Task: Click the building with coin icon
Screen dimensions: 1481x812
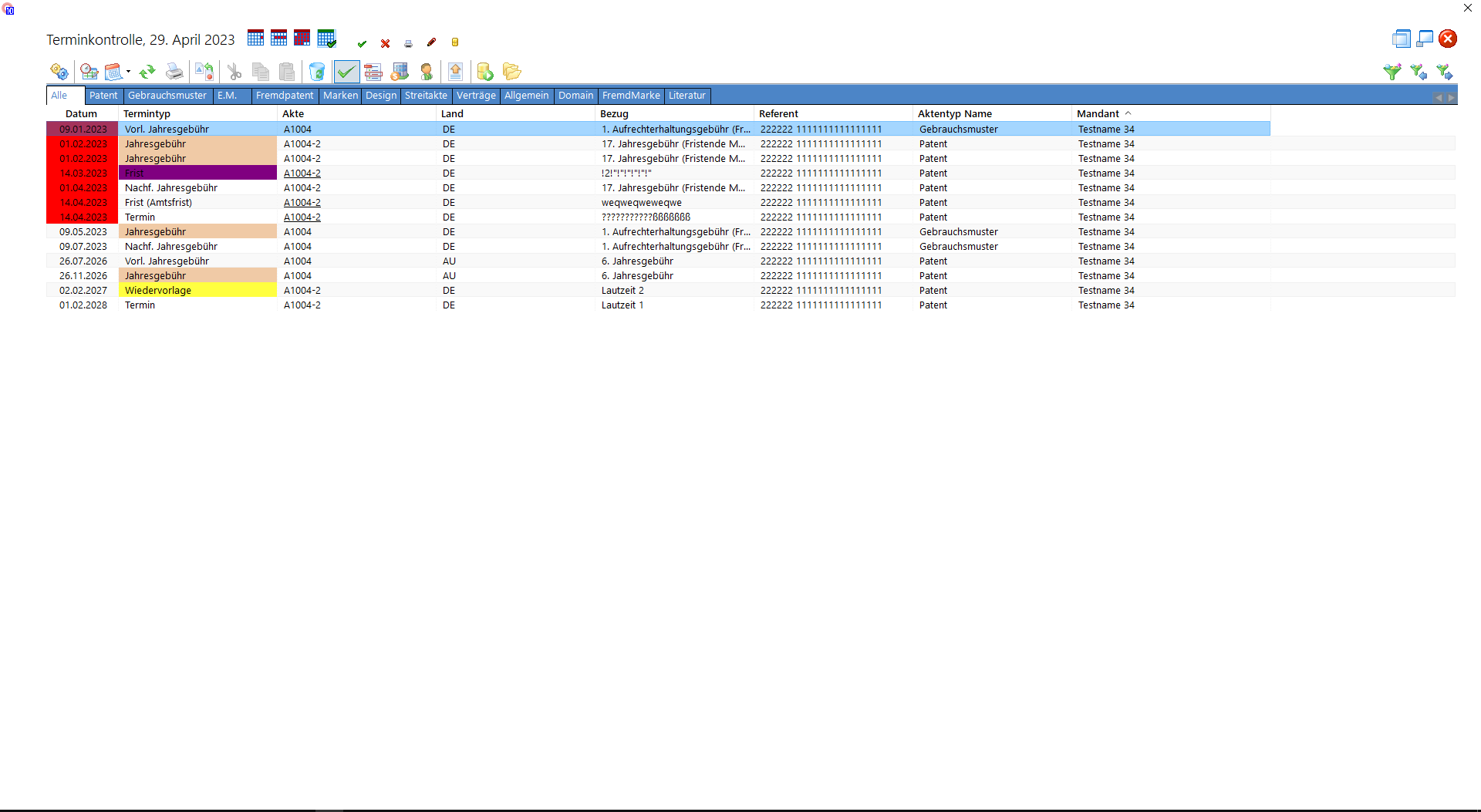Action: click(400, 72)
